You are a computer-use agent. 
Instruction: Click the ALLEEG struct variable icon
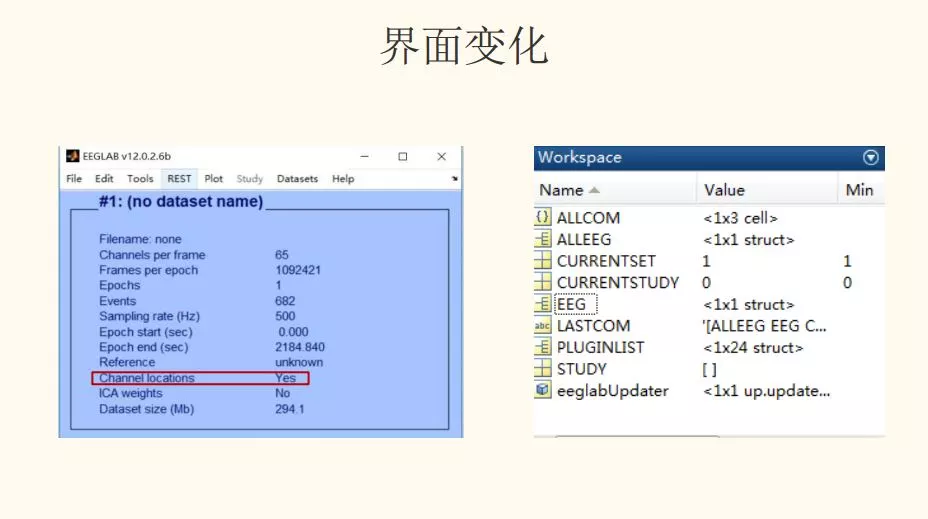[x=543, y=240]
